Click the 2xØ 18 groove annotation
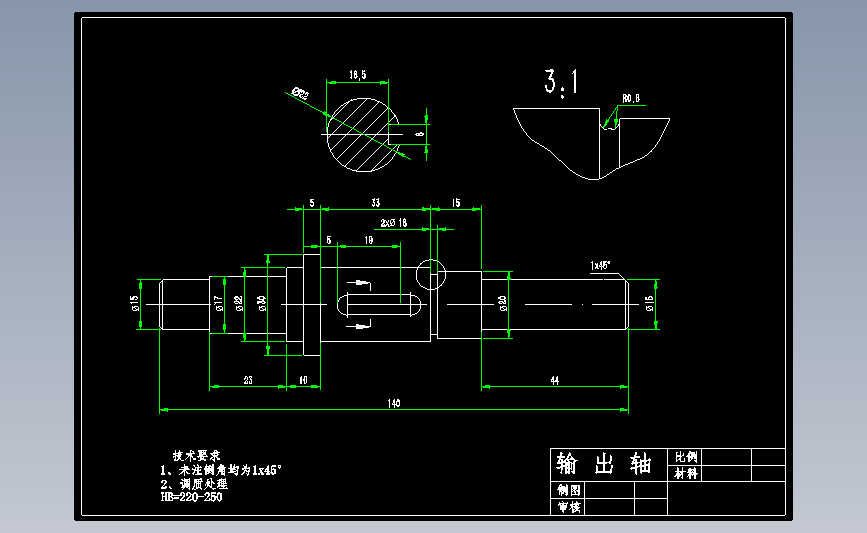 coord(394,223)
